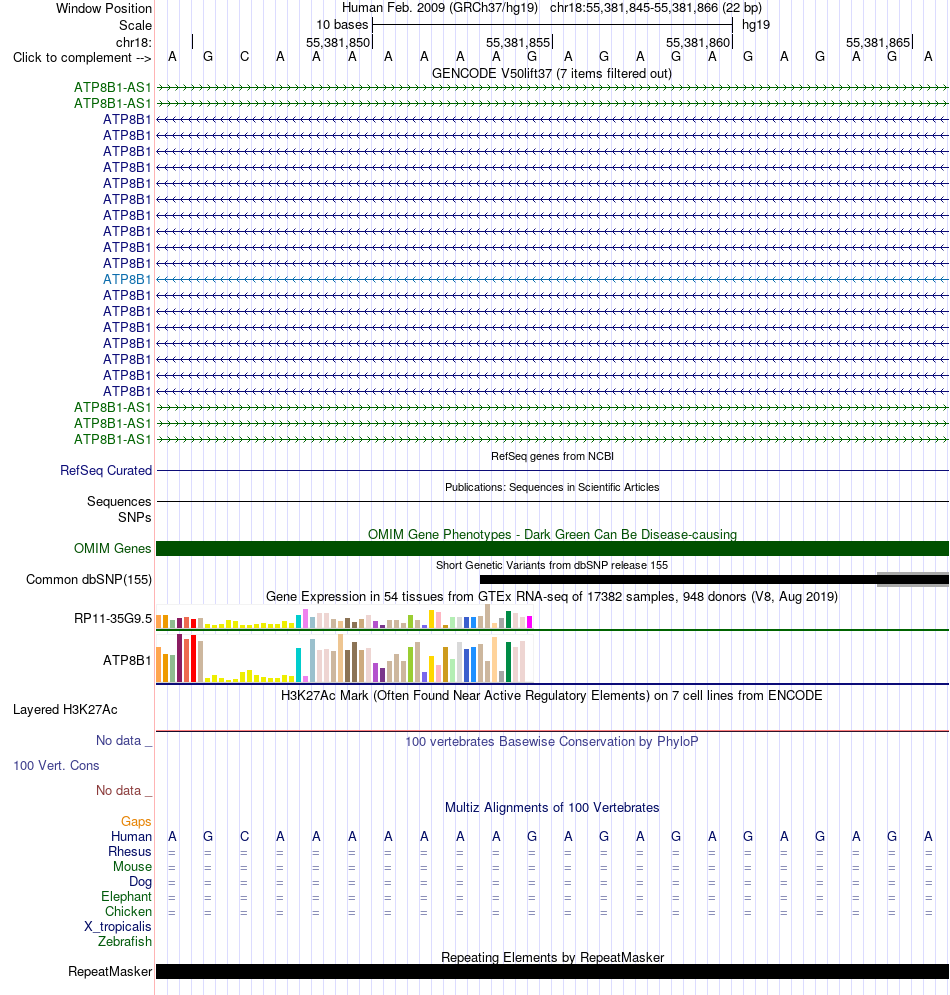Click the C base in the complement sequence row
950x995 pixels.
pyautogui.click(x=244, y=56)
